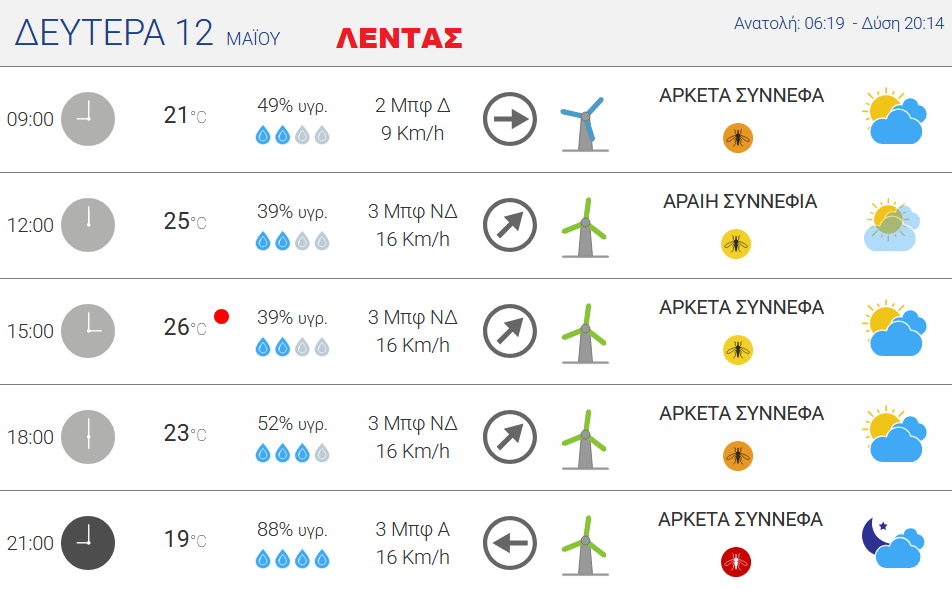Screen dimensions: 952x590
Task: Click the blue wind turbine icon at 09:00
Action: pyautogui.click(x=585, y=124)
